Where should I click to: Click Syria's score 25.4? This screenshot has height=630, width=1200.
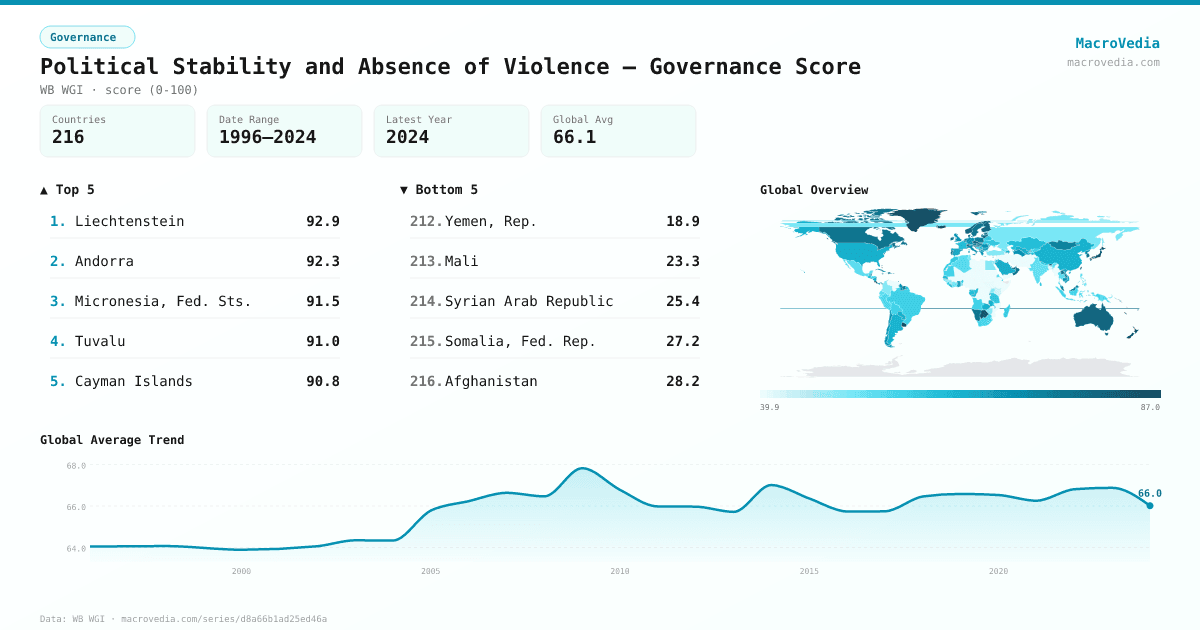pos(683,301)
